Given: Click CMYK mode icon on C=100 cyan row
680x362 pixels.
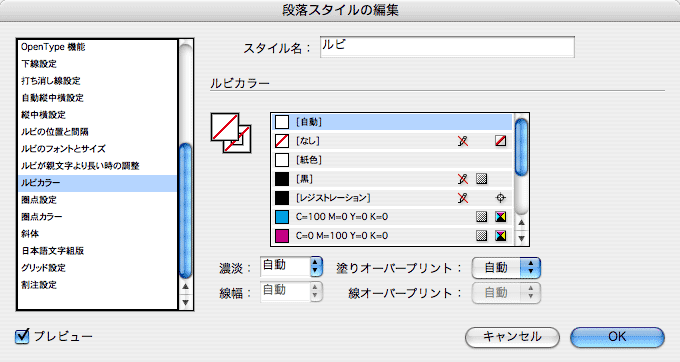Looking at the screenshot, I should pos(500,217).
